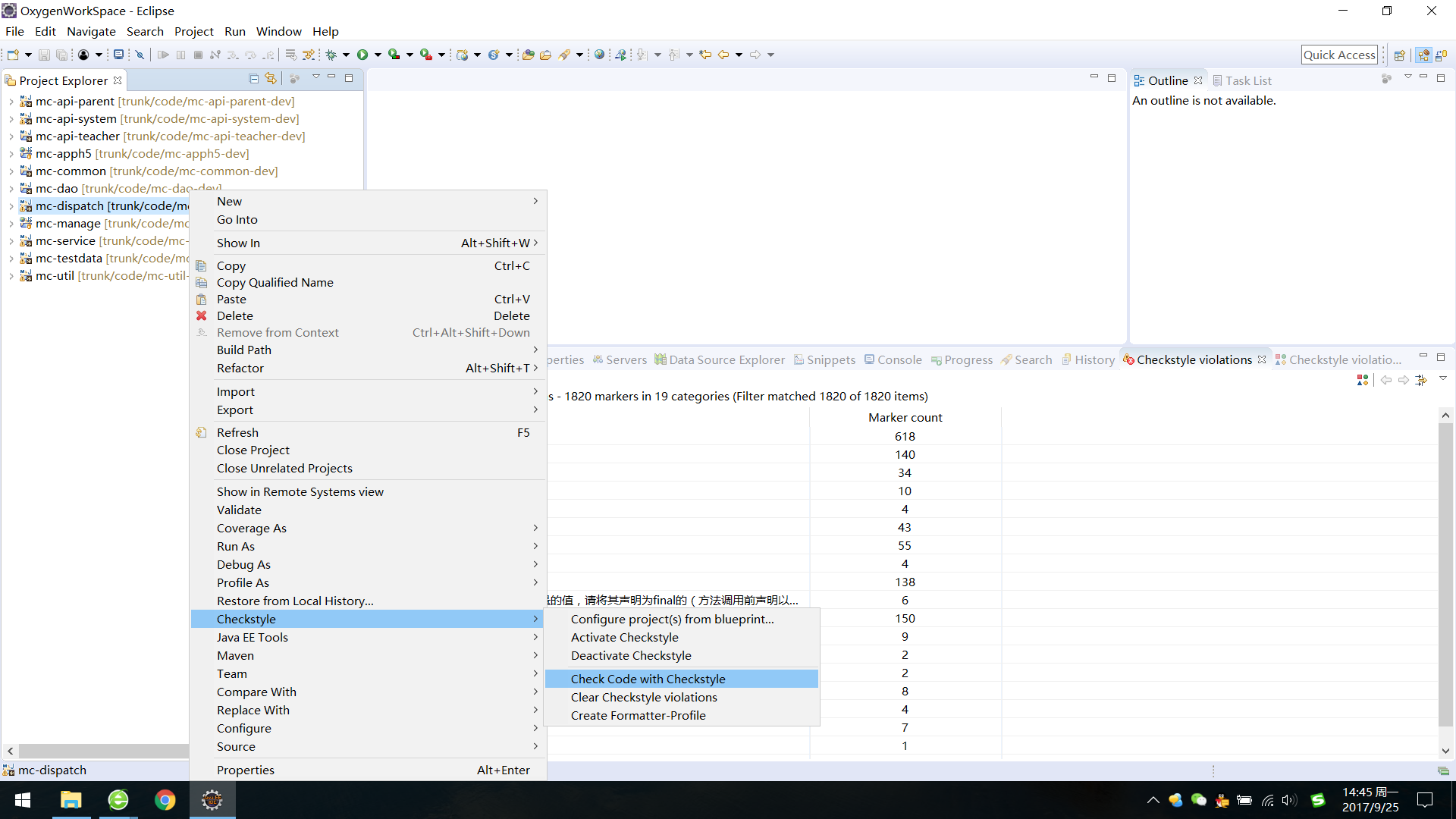Open the Debug button dropdown arrow
Image resolution: width=1456 pixels, height=819 pixels.
coord(346,55)
